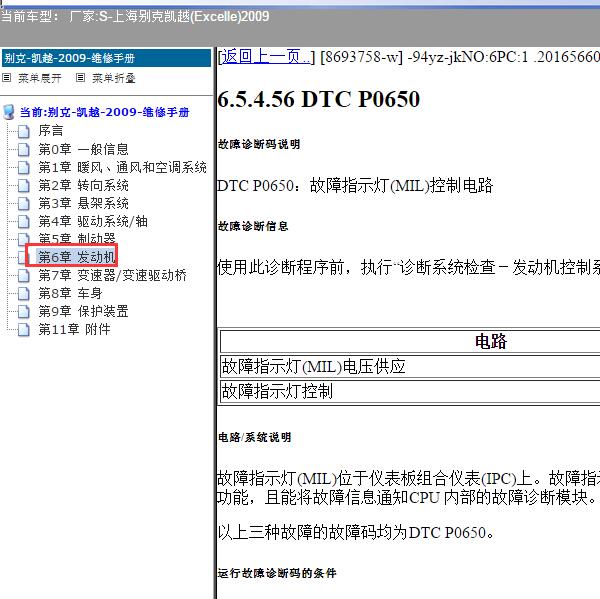Screen dimensions: 600x599
Task: Click the computer icon at tree root
Action: 9,112
